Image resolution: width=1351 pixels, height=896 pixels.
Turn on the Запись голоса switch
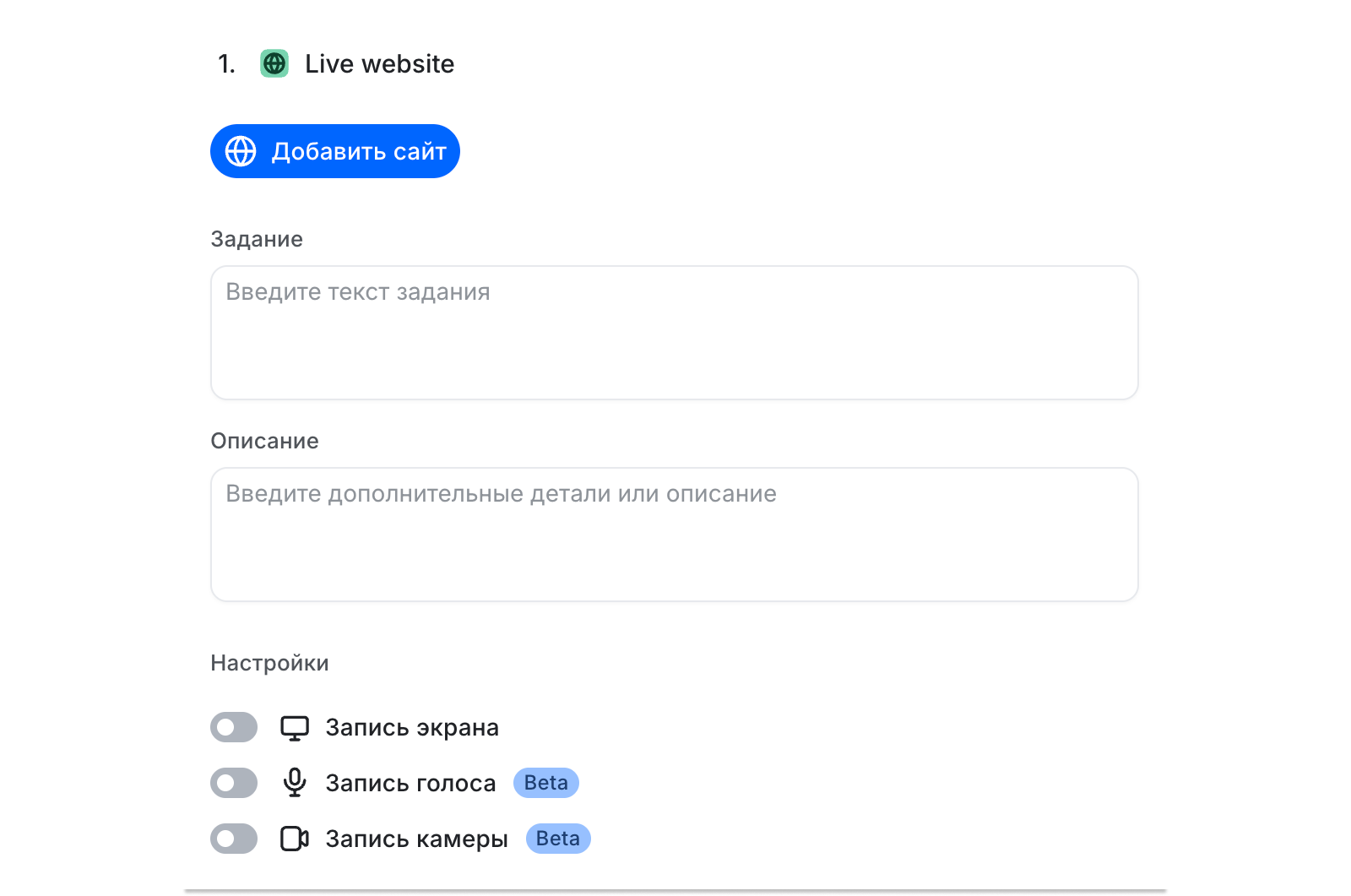pos(234,783)
